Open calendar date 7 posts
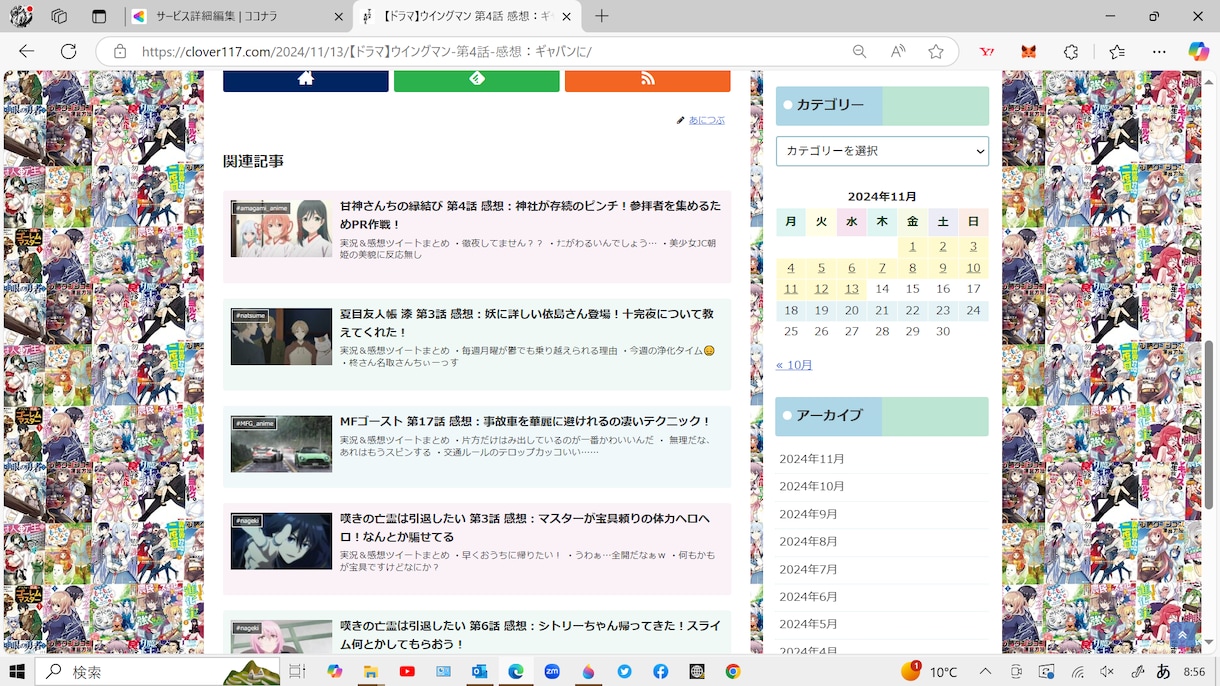This screenshot has width=1220, height=686. 882,268
